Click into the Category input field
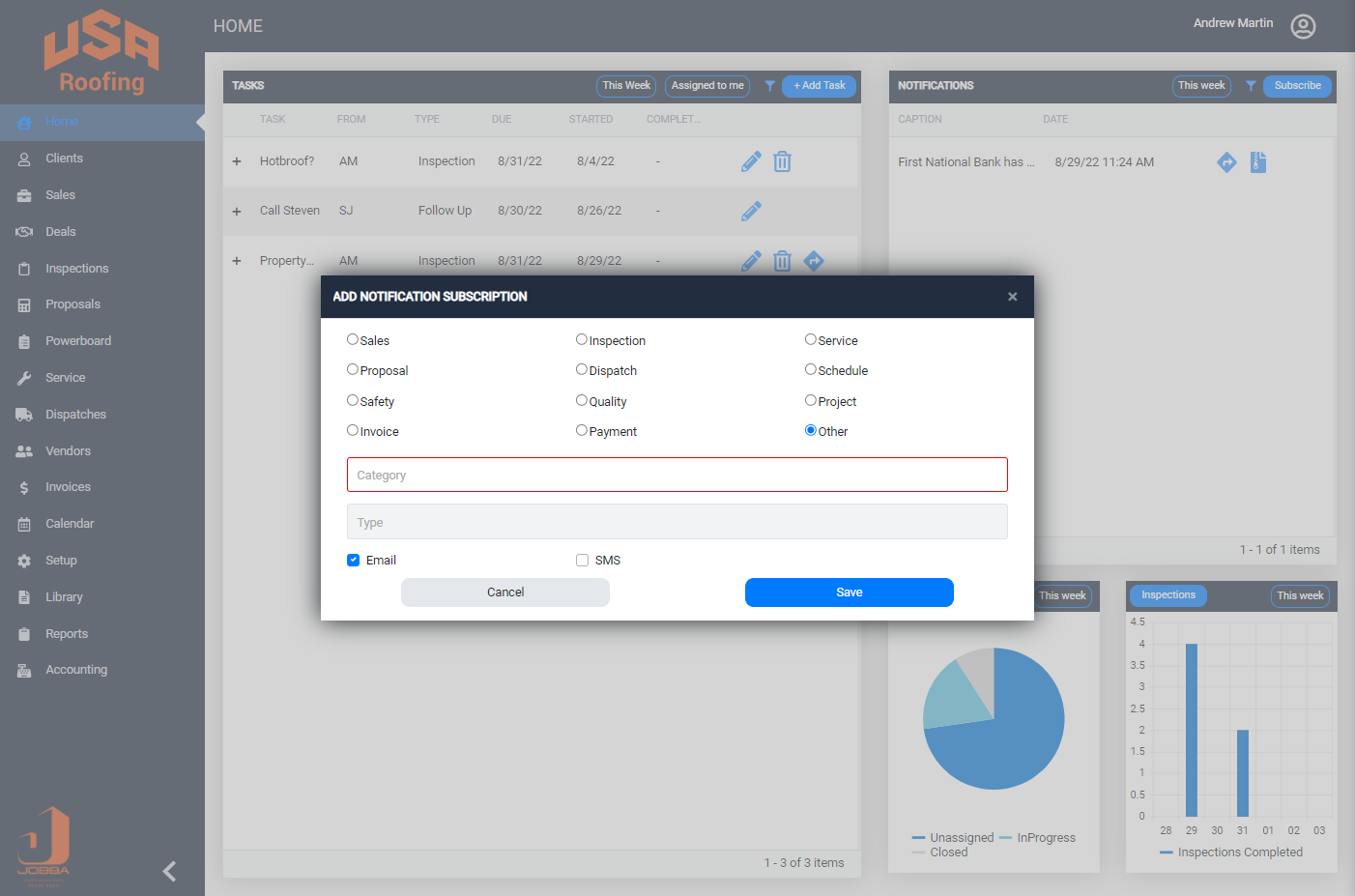Viewport: 1355px width, 896px height. tap(677, 475)
